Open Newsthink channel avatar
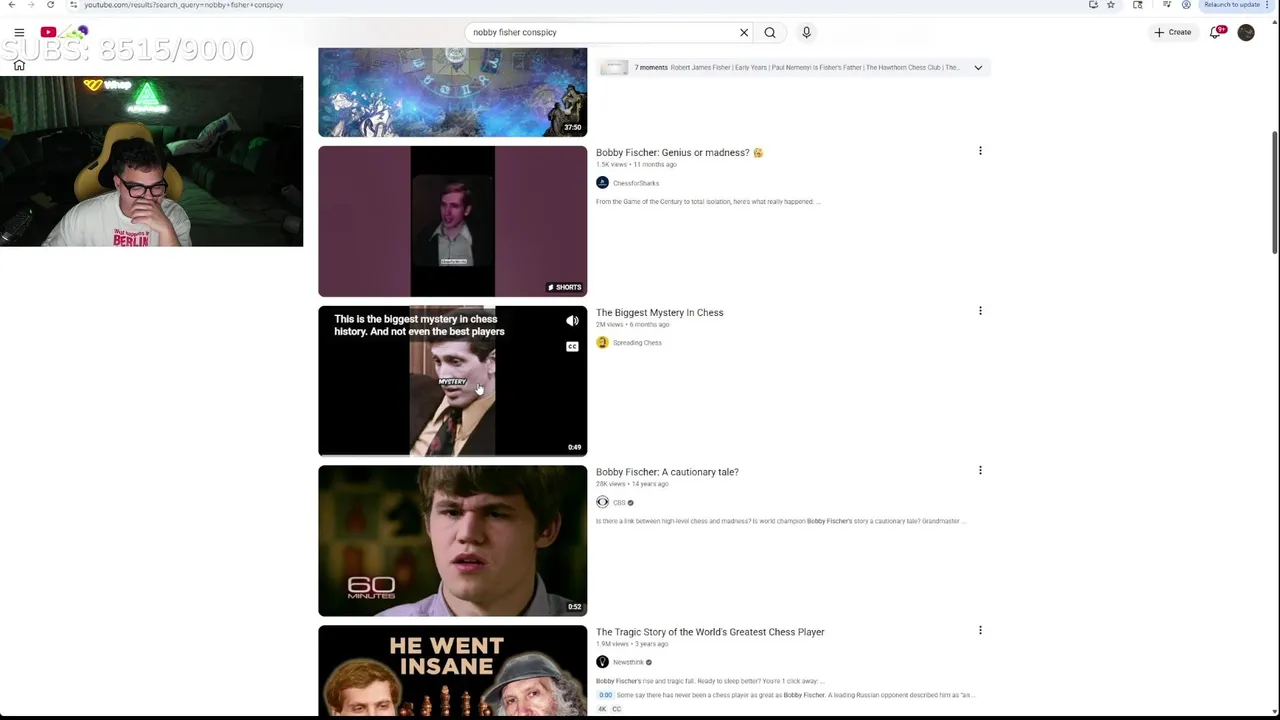1280x720 pixels. [x=602, y=662]
